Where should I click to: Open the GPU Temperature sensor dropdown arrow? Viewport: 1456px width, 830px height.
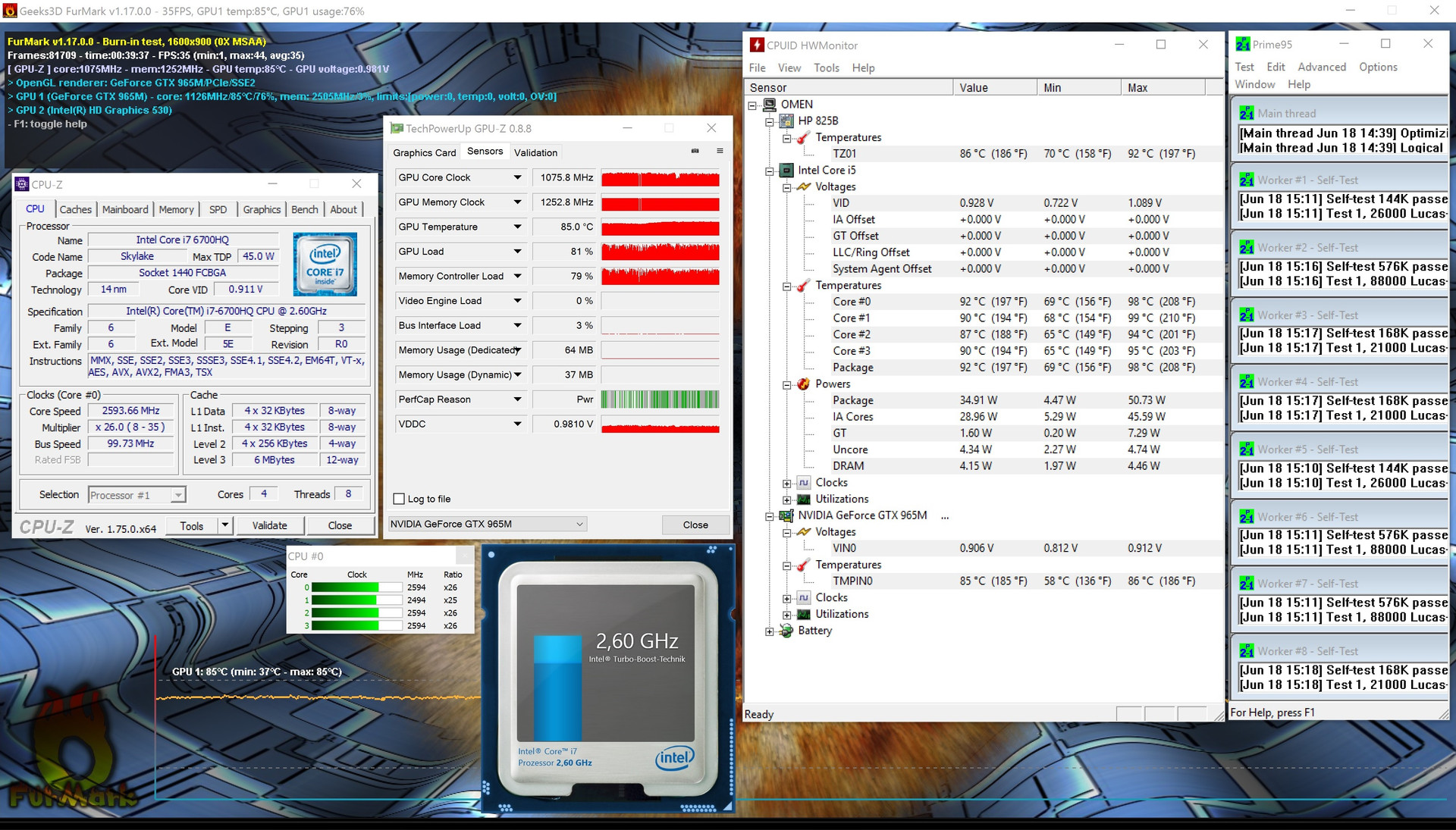pos(517,227)
